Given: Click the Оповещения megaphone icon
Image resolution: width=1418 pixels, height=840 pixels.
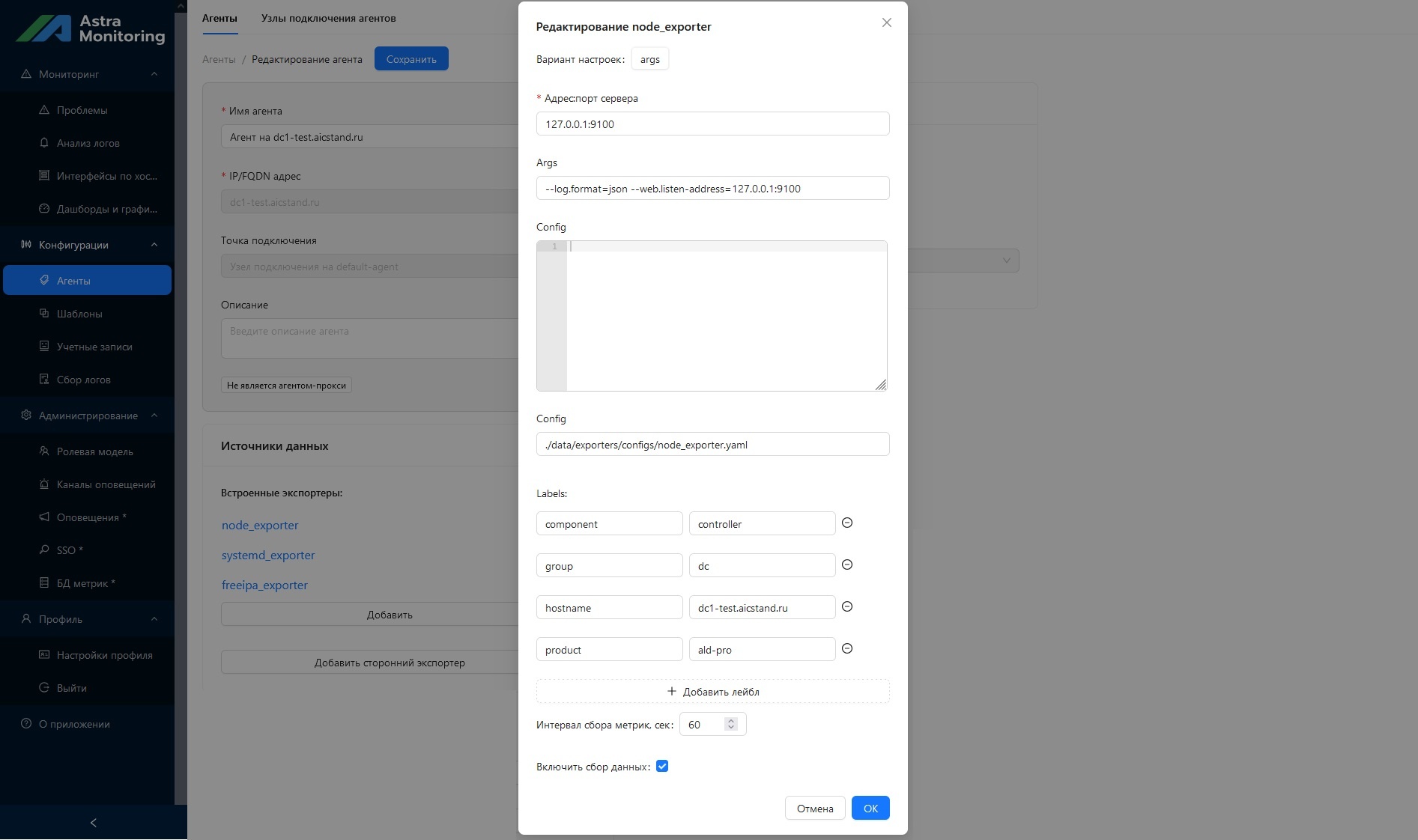Looking at the screenshot, I should tap(44, 517).
